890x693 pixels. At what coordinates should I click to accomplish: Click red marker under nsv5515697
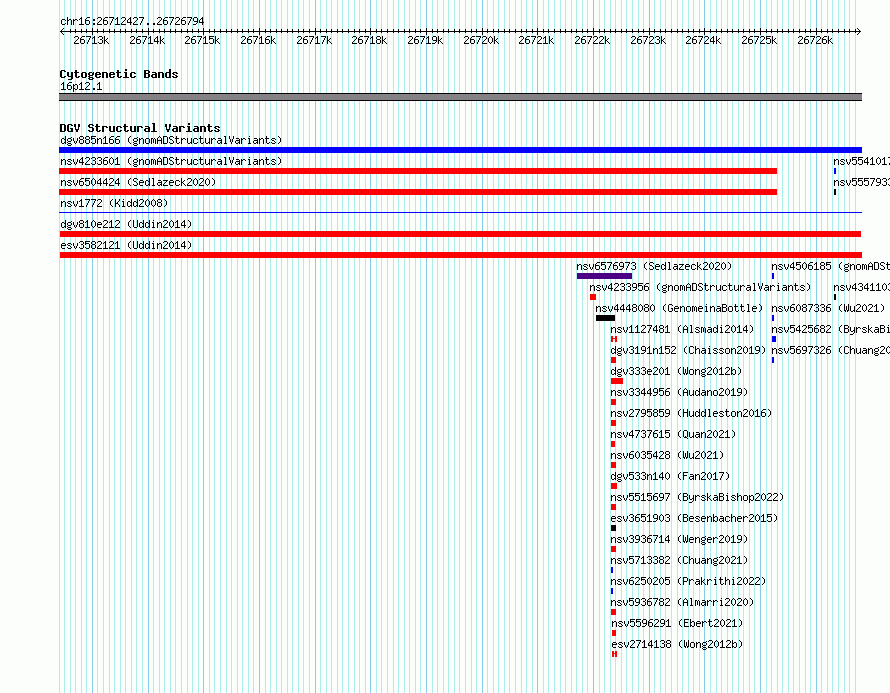(x=614, y=507)
